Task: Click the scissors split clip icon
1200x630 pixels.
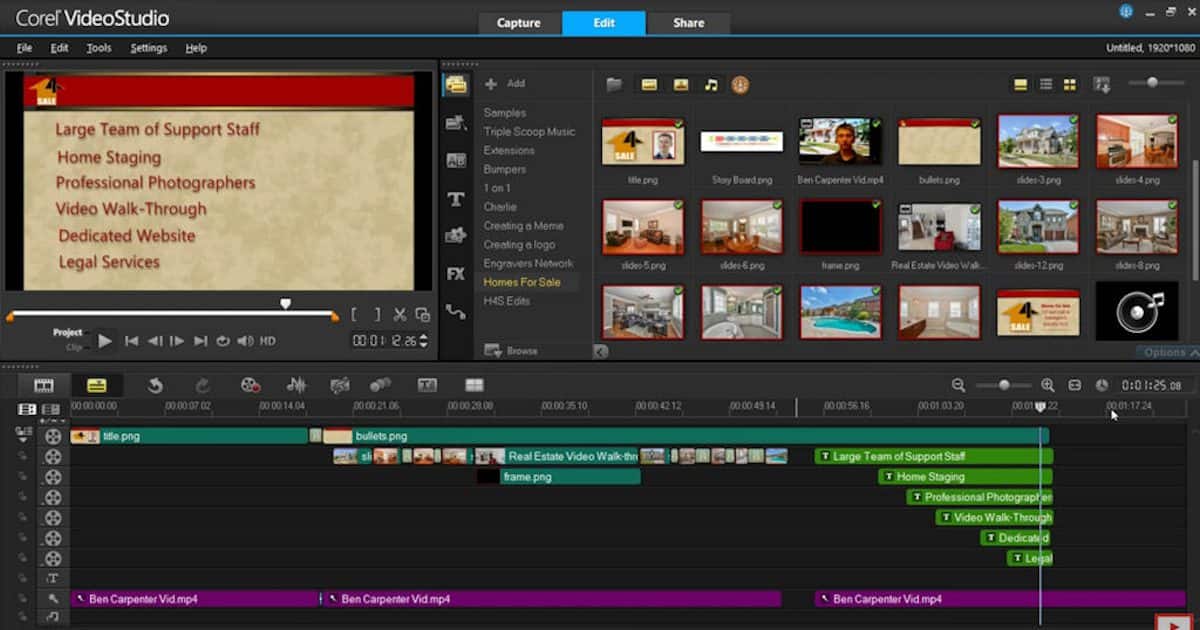Action: [399, 314]
